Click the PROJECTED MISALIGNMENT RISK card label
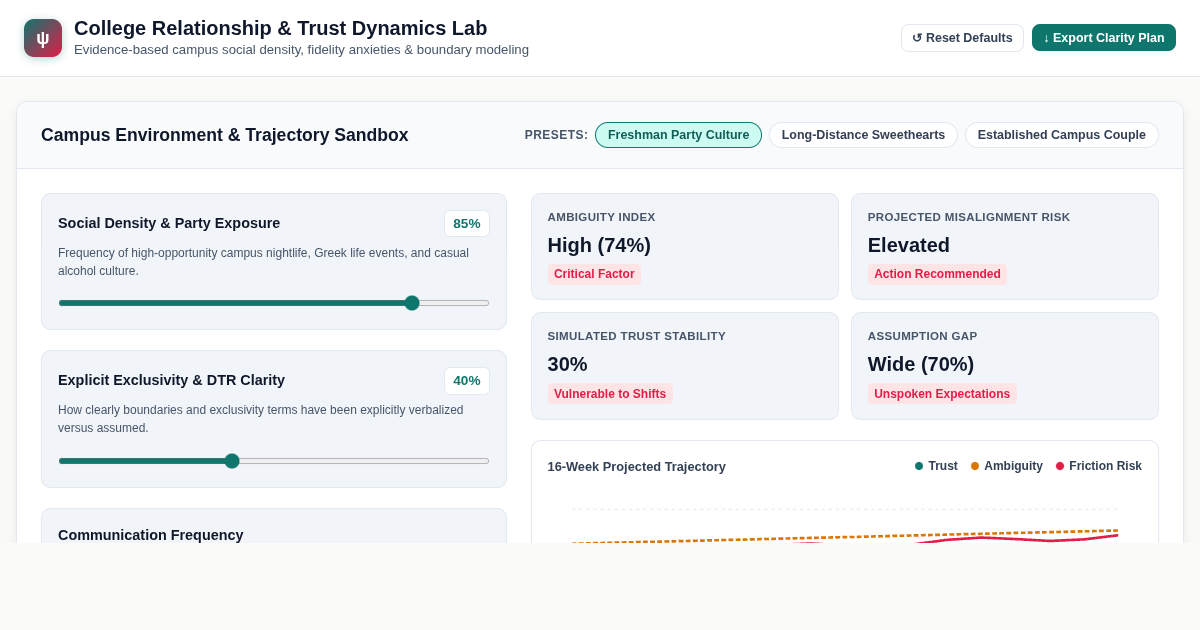 tap(969, 217)
